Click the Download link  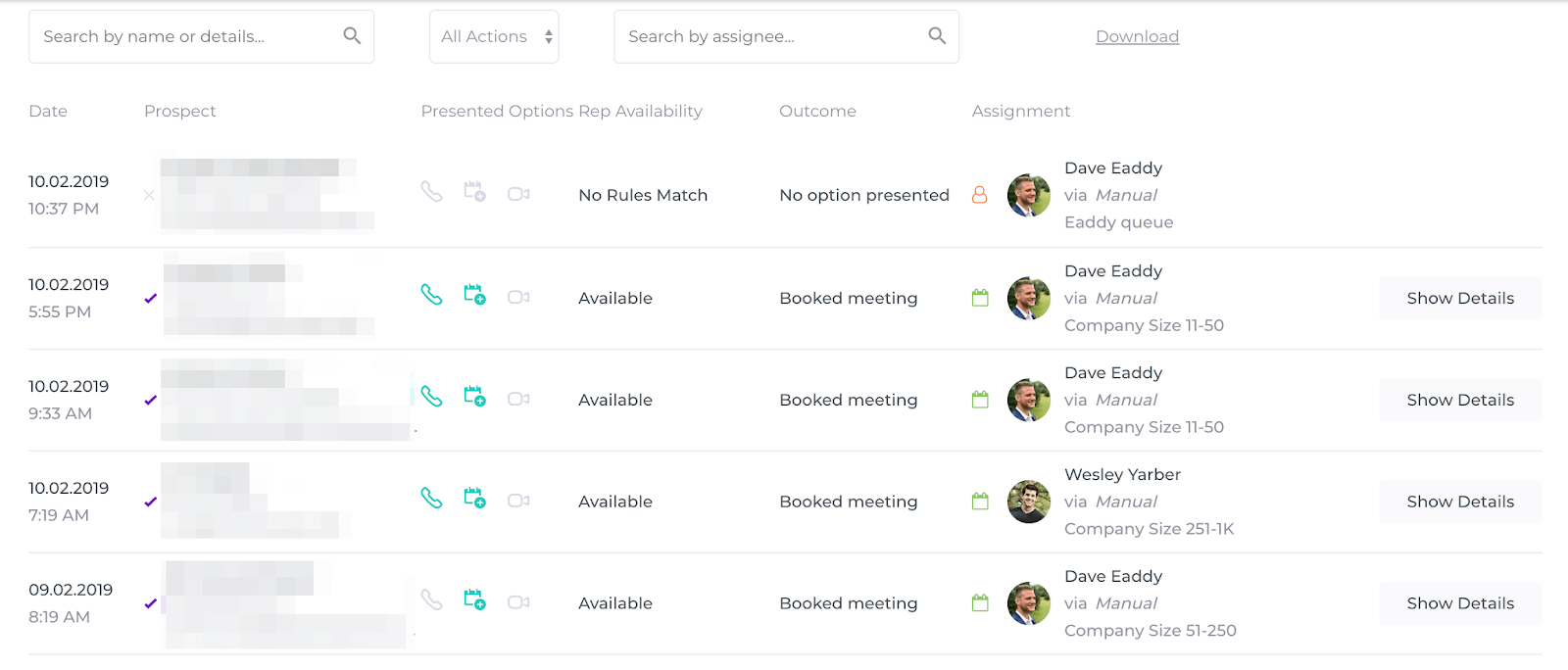[1137, 37]
